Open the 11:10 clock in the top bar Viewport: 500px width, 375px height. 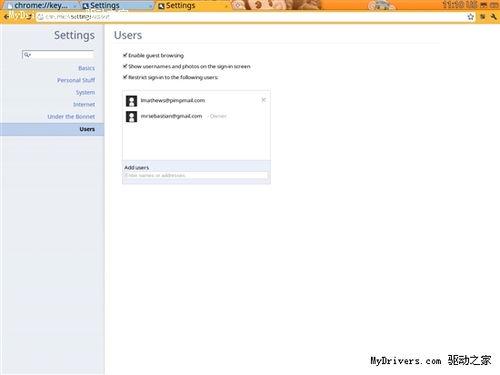454,5
